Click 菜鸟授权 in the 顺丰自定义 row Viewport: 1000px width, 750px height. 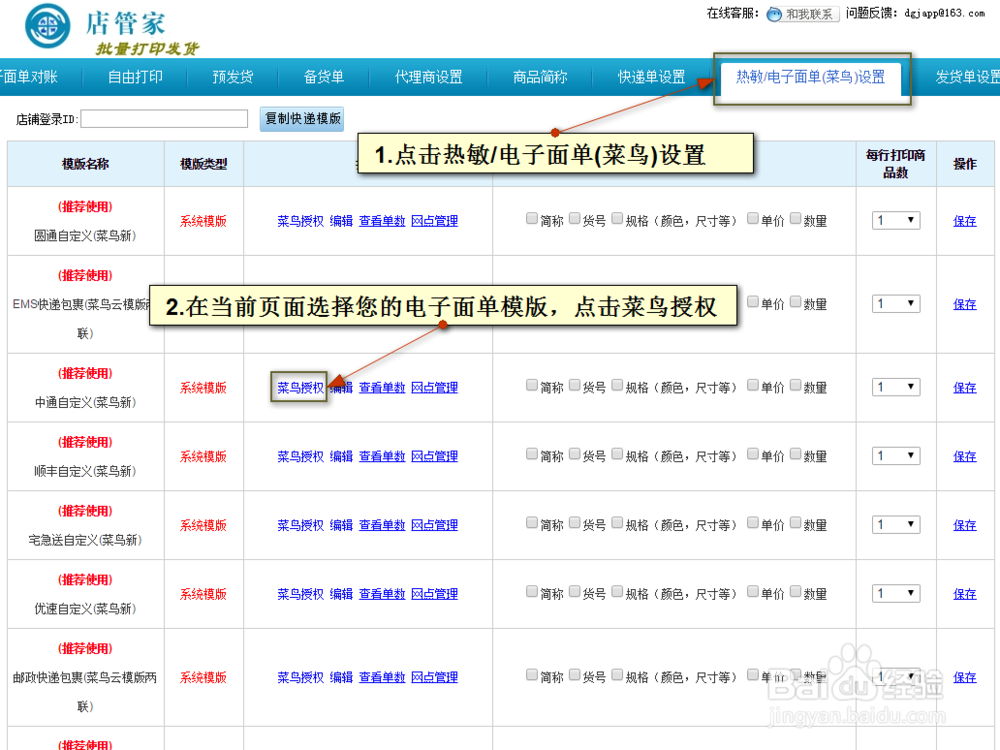click(300, 456)
